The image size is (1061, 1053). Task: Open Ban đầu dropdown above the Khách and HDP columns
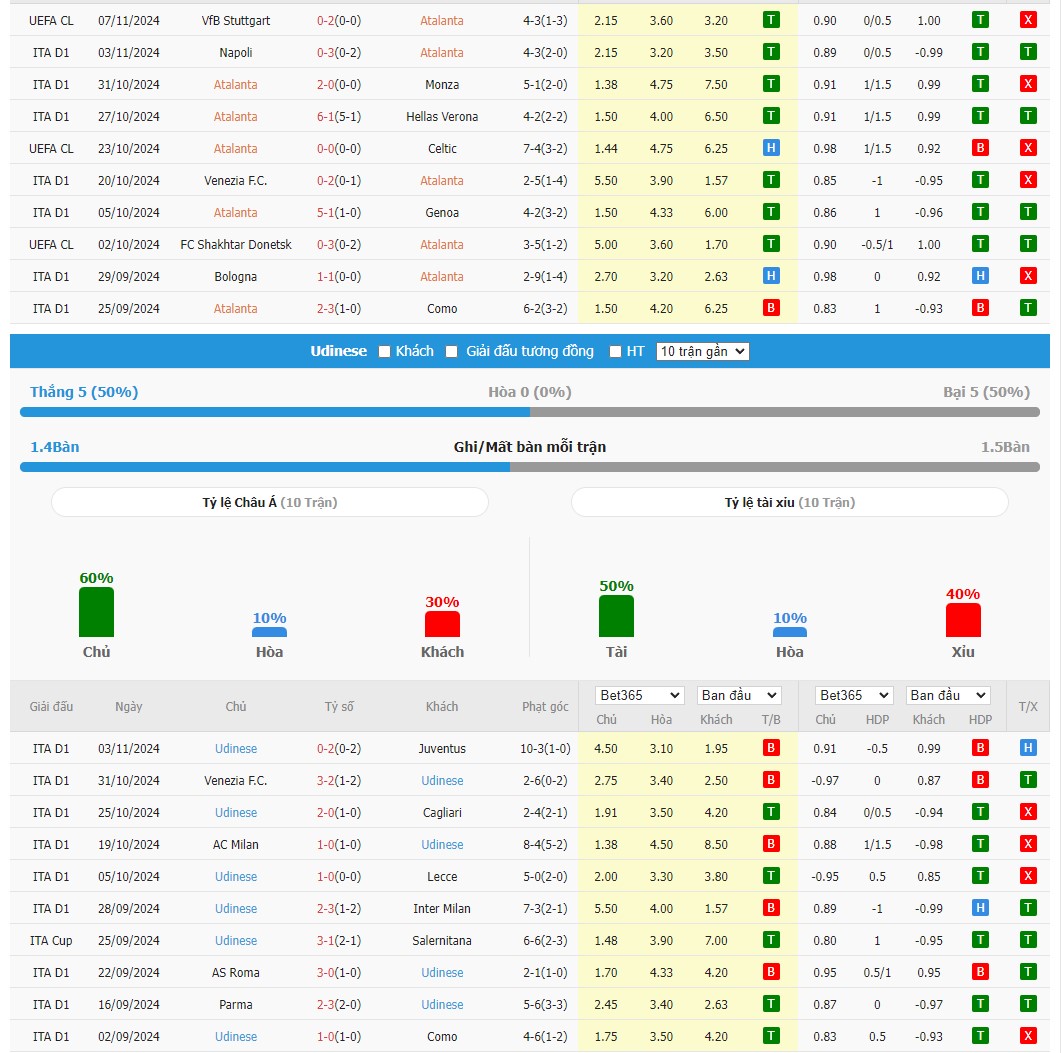pos(948,695)
